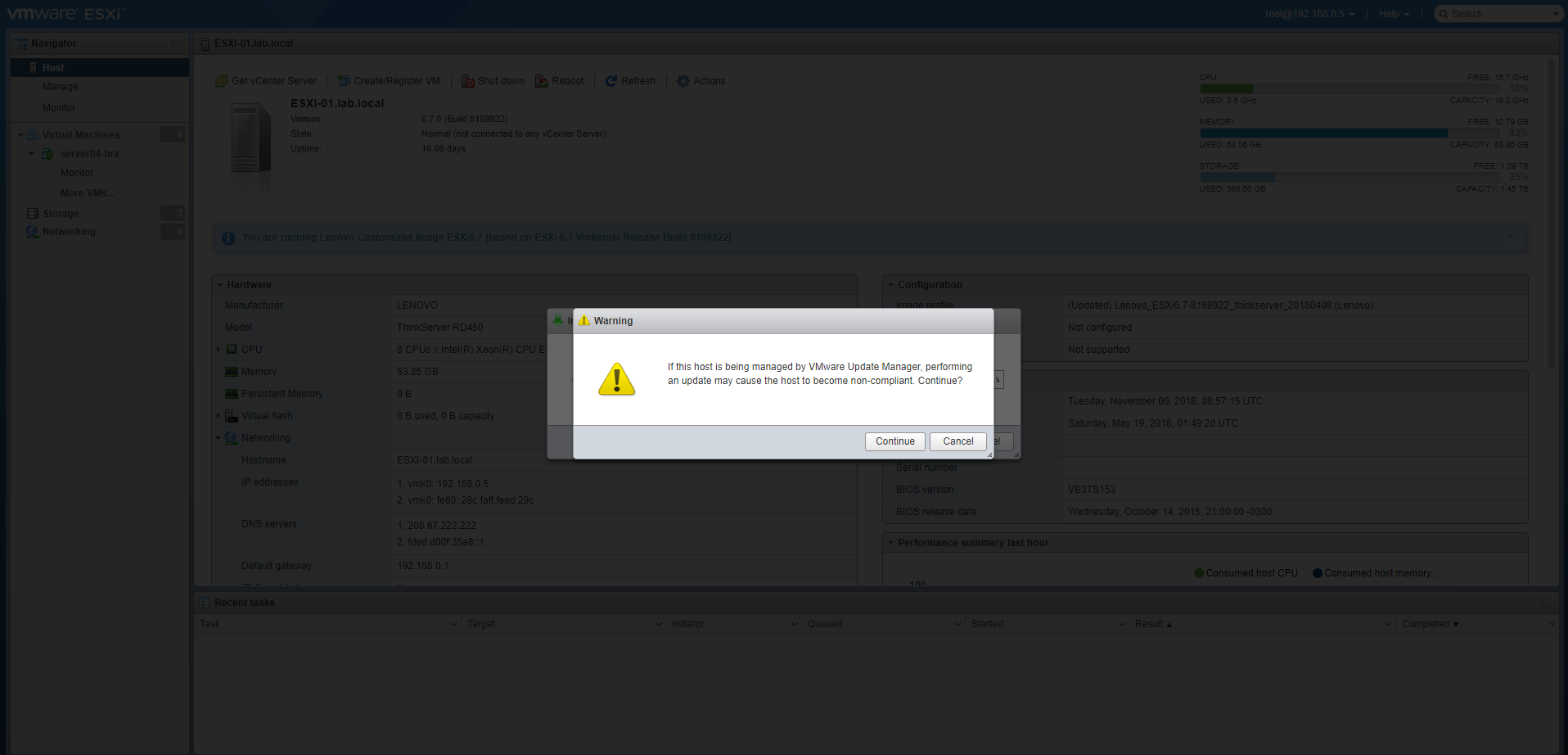Hit the Refresh icon in the toolbar
Image resolution: width=1568 pixels, height=755 pixels.
click(611, 81)
